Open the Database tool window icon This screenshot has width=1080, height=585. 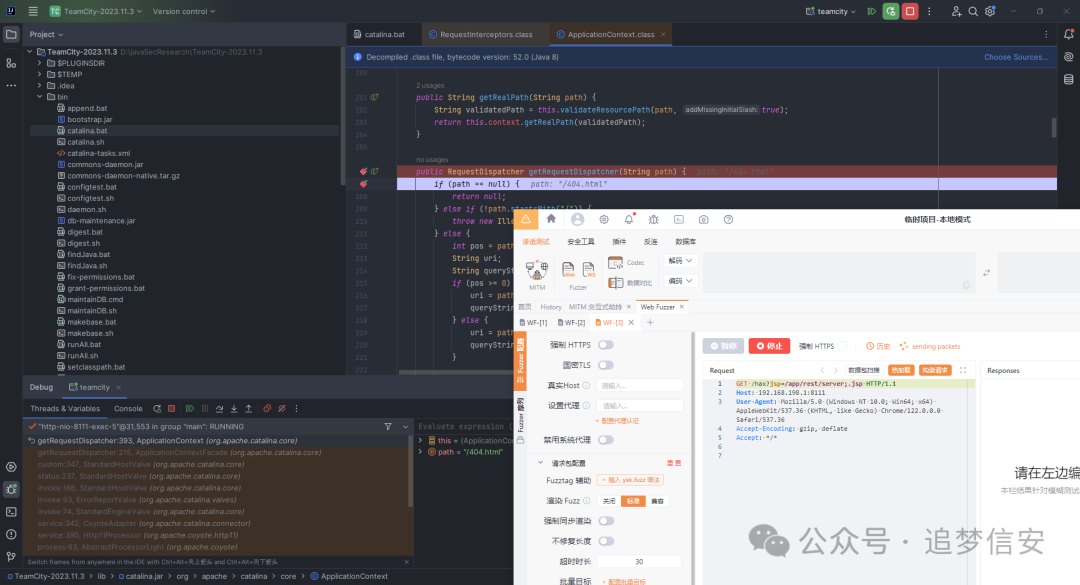[1067, 80]
